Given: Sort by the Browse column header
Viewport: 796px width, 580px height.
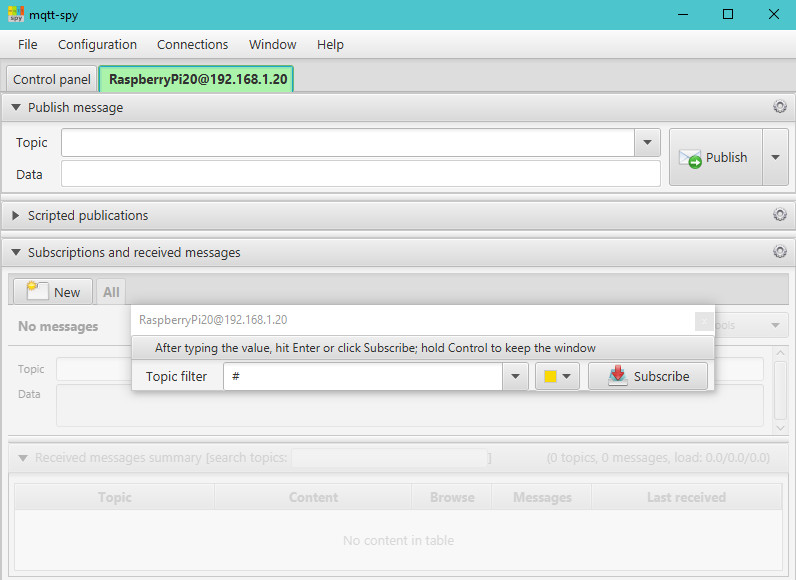Looking at the screenshot, I should [452, 497].
